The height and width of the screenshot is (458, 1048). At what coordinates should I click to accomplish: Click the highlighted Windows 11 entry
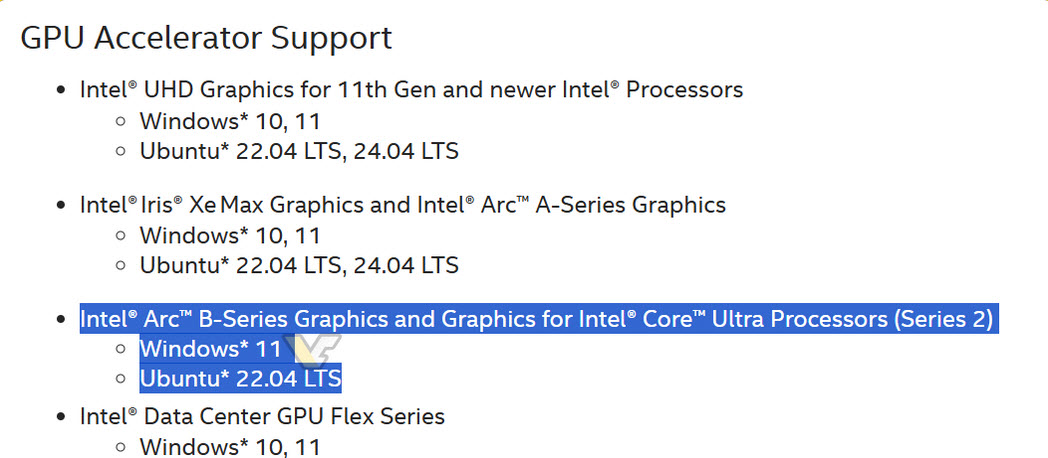tap(210, 350)
